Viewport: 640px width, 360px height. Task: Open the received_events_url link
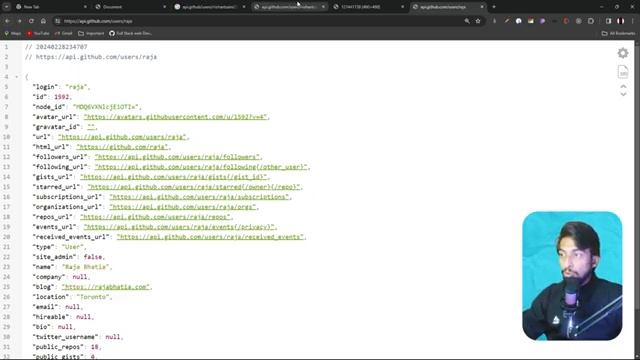pos(211,237)
